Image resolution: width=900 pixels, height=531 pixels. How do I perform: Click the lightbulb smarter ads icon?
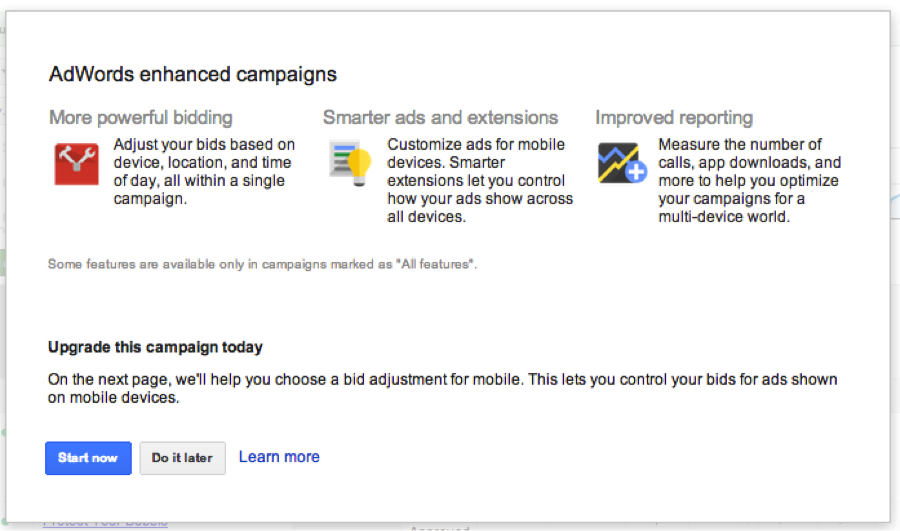(351, 164)
